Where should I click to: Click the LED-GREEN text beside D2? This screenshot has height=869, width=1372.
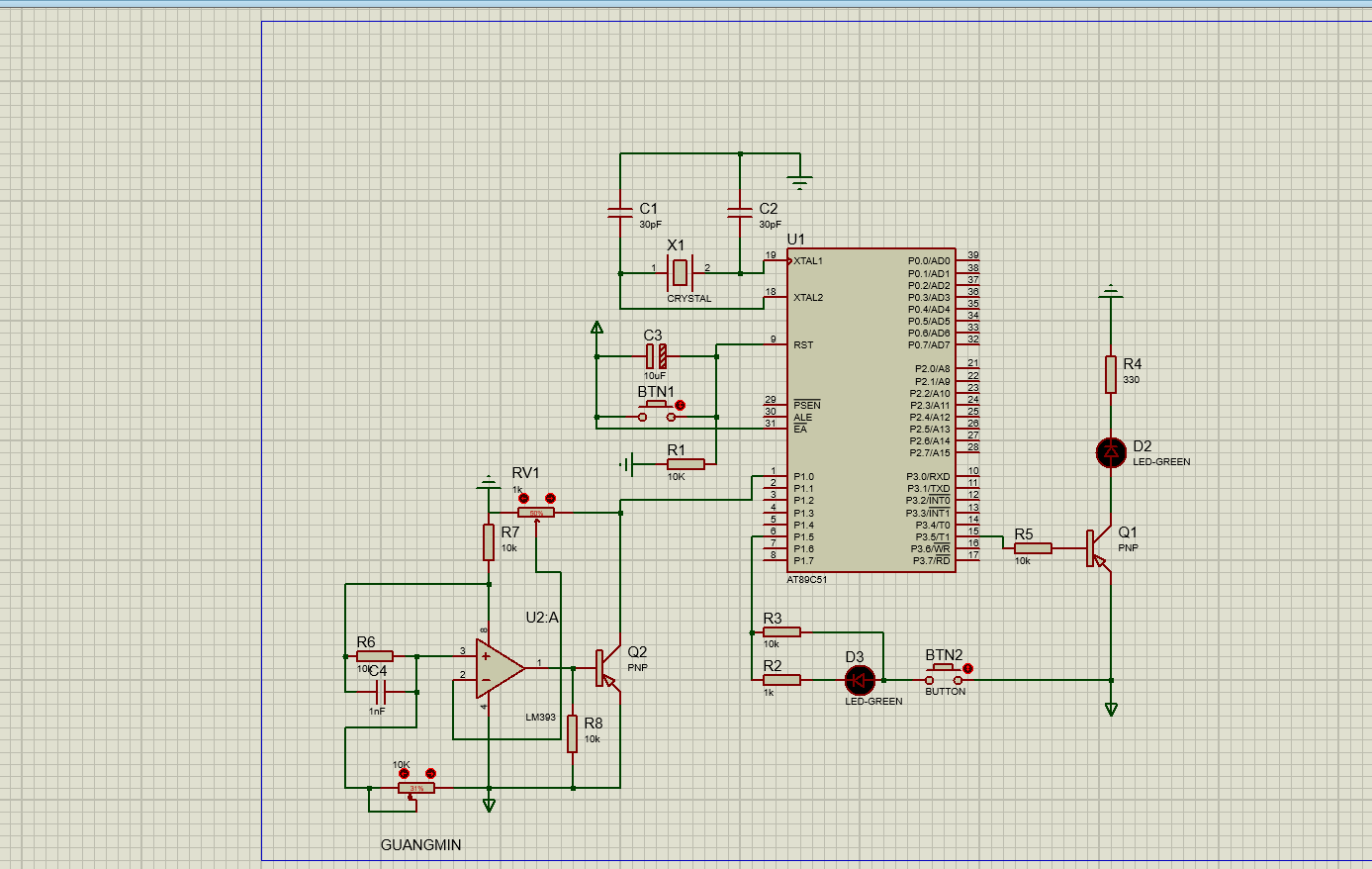click(1161, 462)
